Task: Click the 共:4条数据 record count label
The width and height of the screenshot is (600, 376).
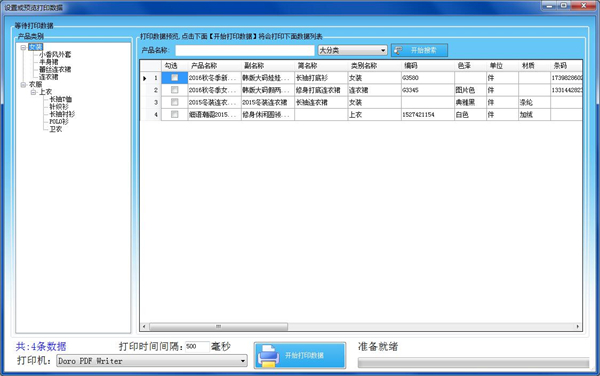Action: pos(41,347)
